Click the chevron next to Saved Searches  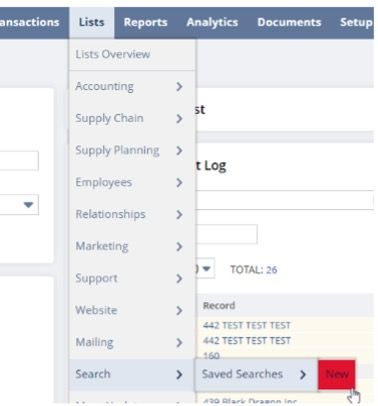(x=303, y=375)
